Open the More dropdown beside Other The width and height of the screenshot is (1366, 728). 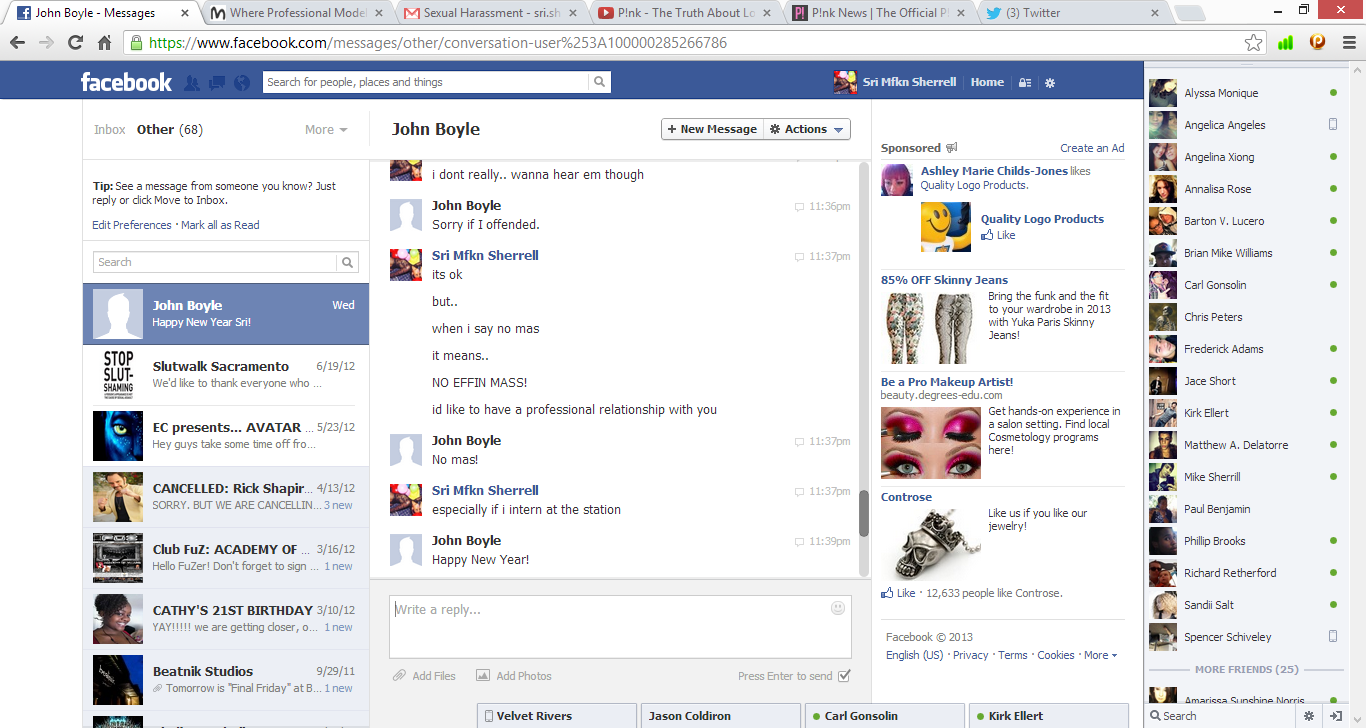326,130
